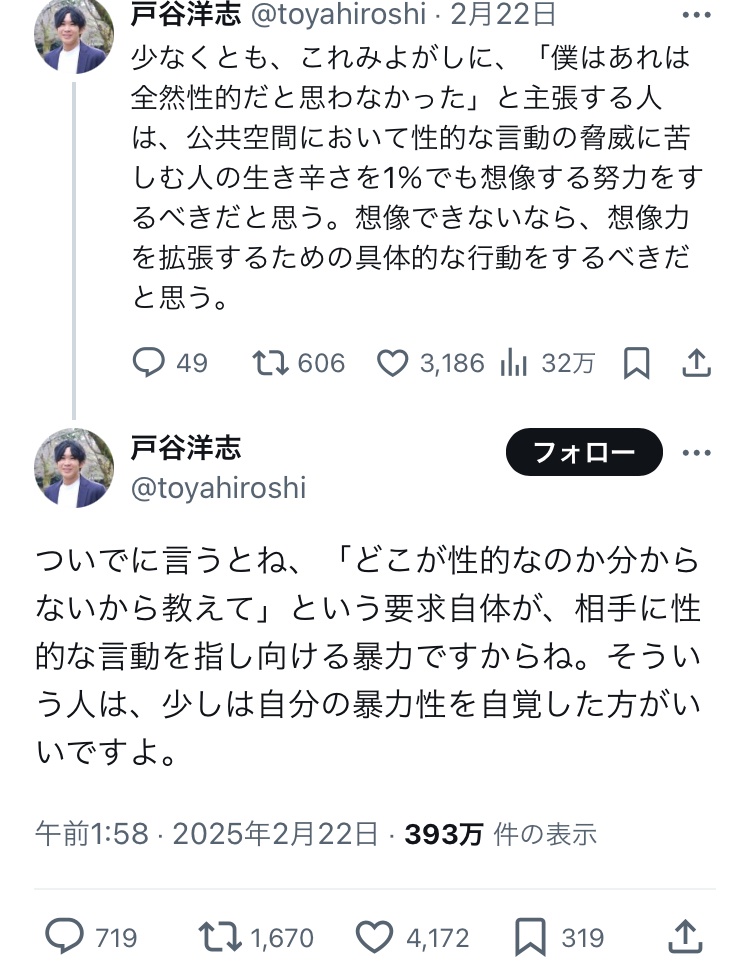
Task: Open the more options menu beside フォロー button
Action: point(696,453)
